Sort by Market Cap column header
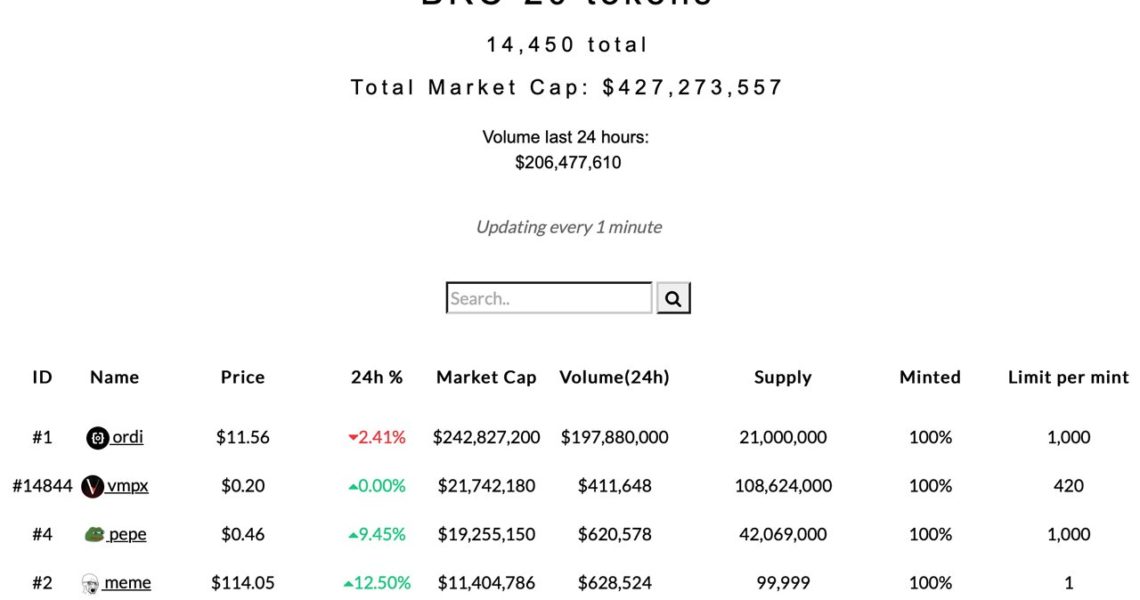The image size is (1140, 600). tap(486, 377)
